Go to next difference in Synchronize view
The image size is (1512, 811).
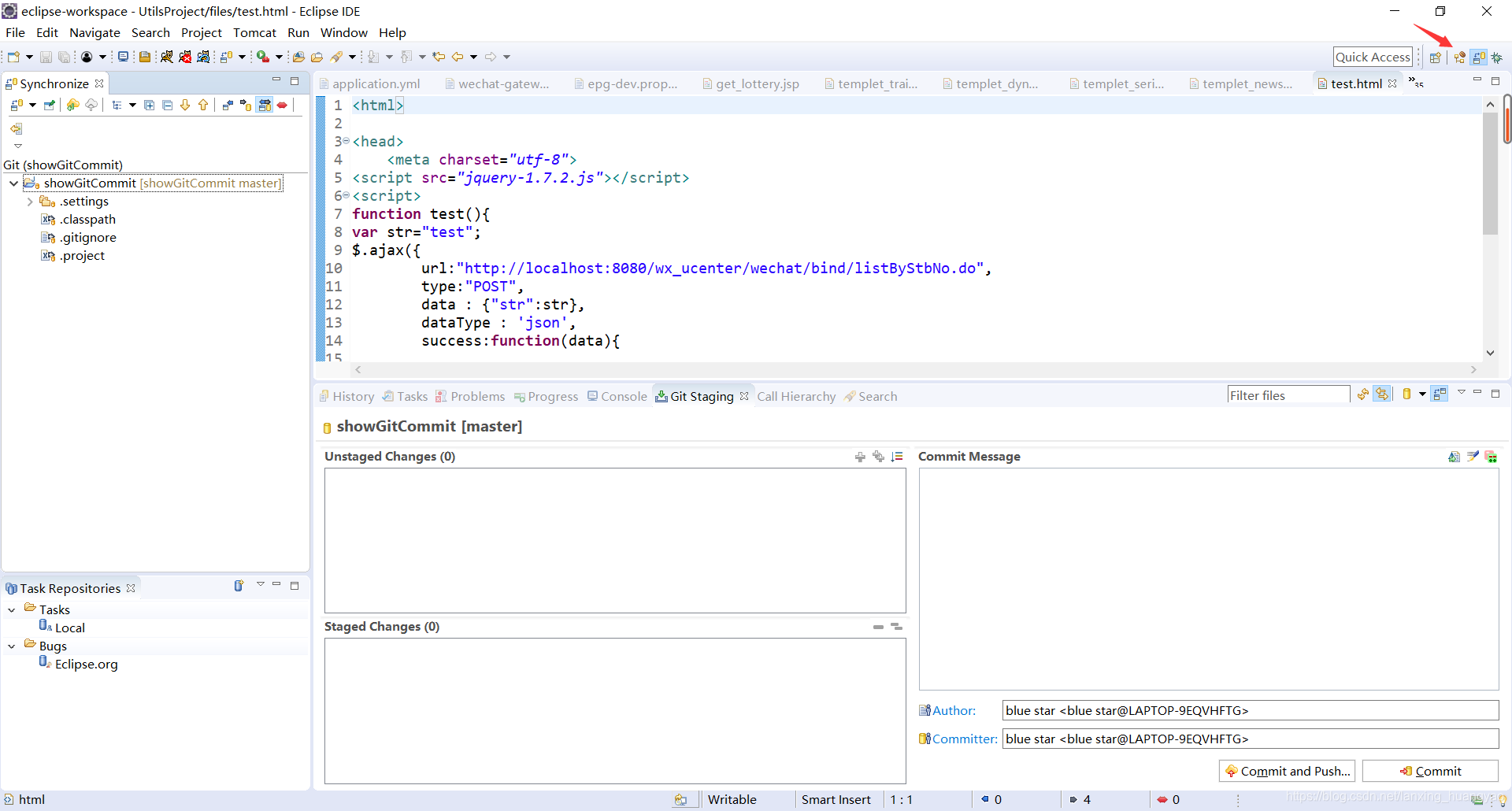pos(185,106)
